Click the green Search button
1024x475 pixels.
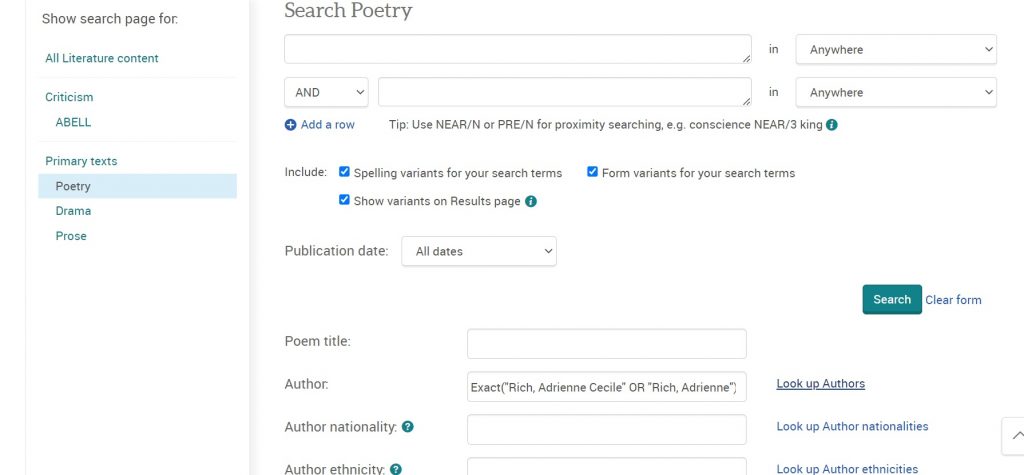tap(891, 299)
